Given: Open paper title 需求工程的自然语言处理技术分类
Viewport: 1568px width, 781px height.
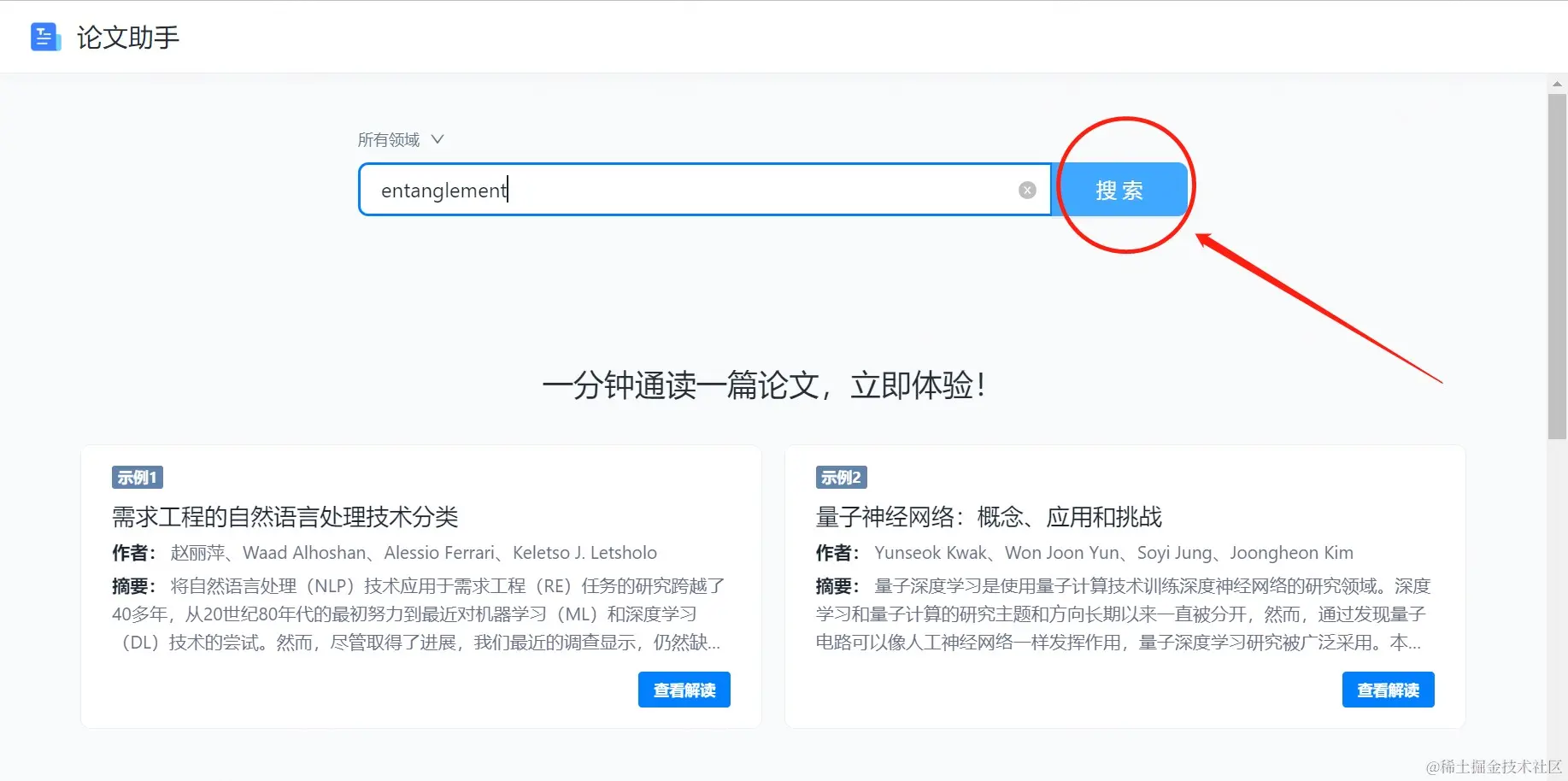Looking at the screenshot, I should [x=285, y=517].
